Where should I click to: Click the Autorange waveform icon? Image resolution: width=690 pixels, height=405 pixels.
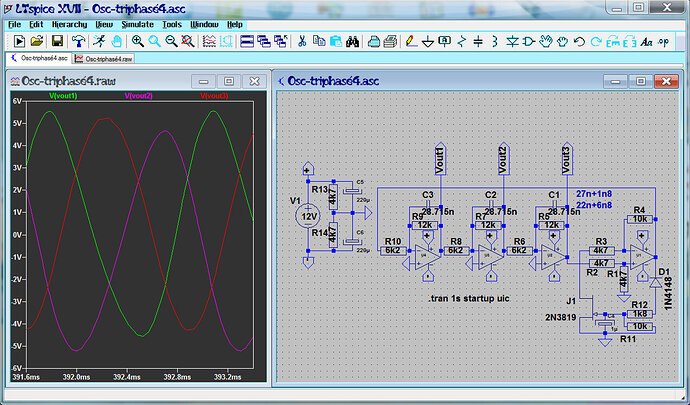[x=209, y=41]
